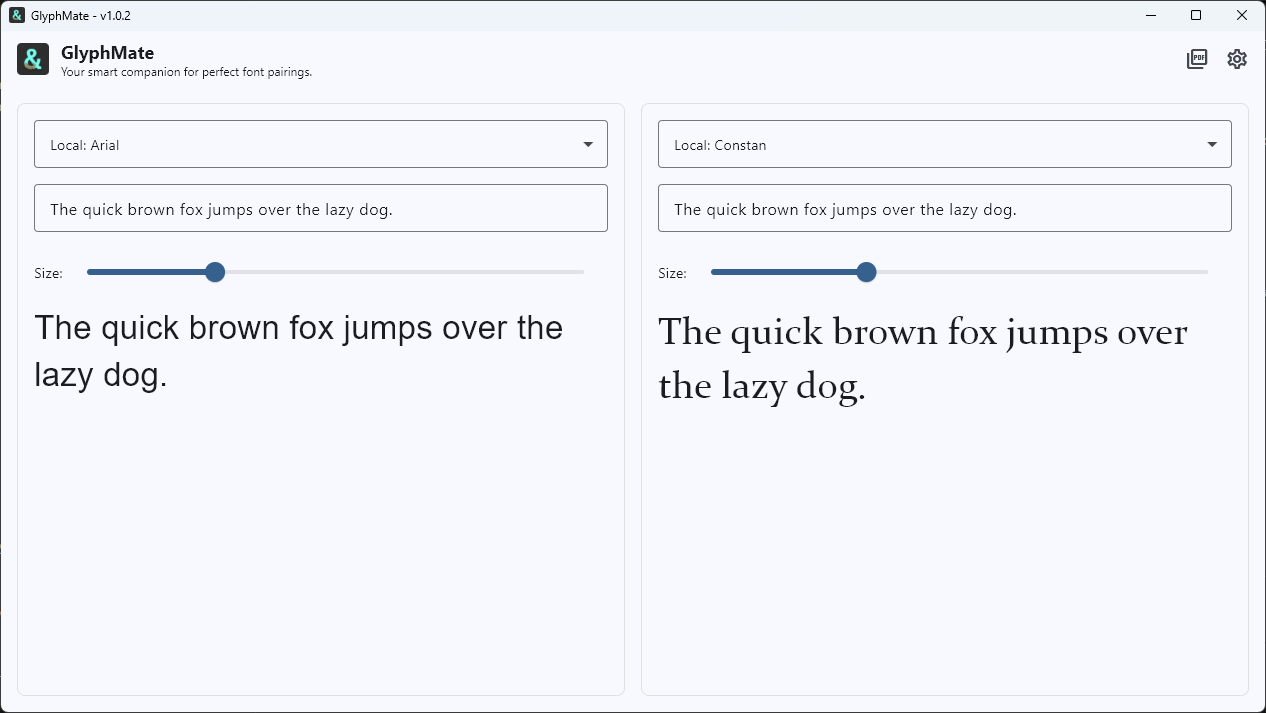The image size is (1266, 713).
Task: Click the GlyphMate ampersand logo in header
Action: point(33,59)
